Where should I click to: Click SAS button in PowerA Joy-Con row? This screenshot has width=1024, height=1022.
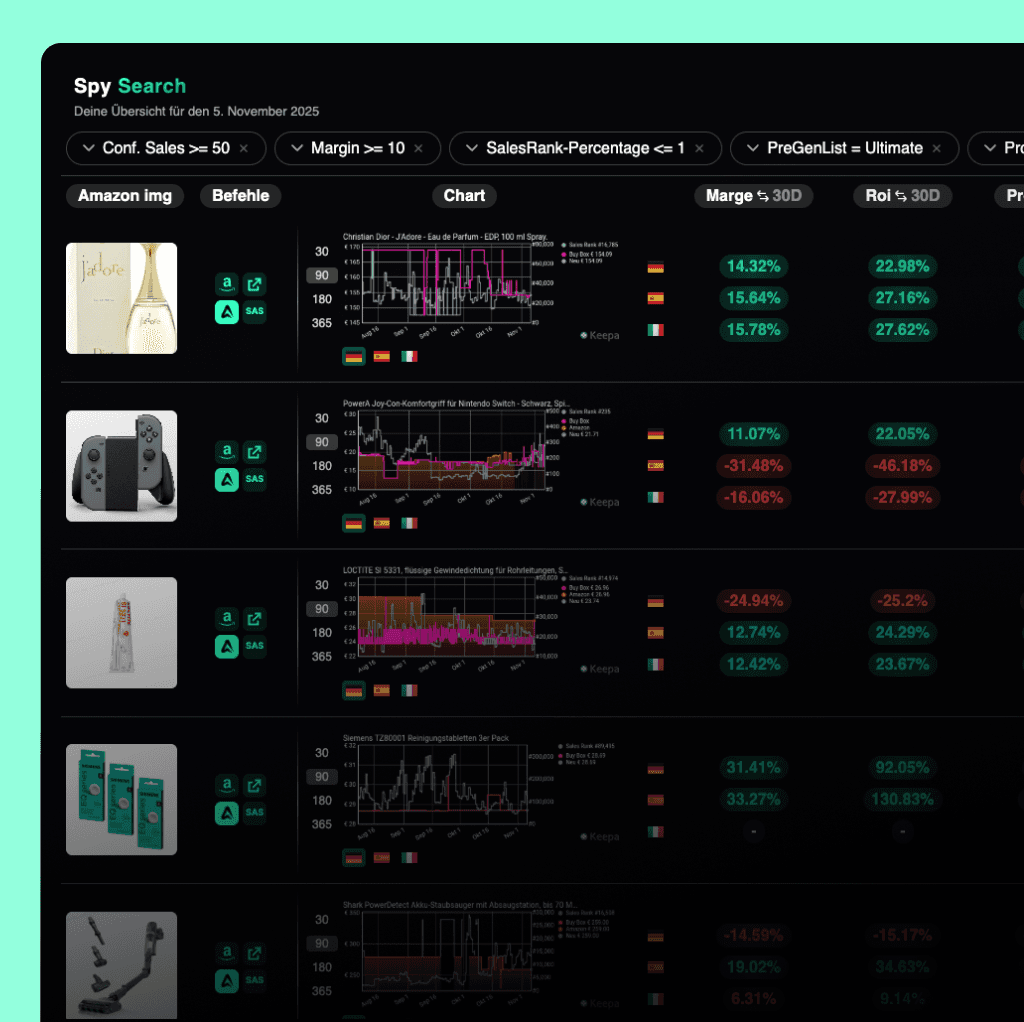pos(254,479)
